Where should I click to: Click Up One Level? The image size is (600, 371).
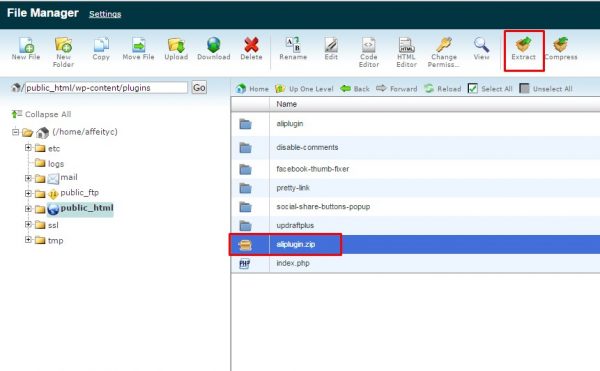tap(304, 89)
